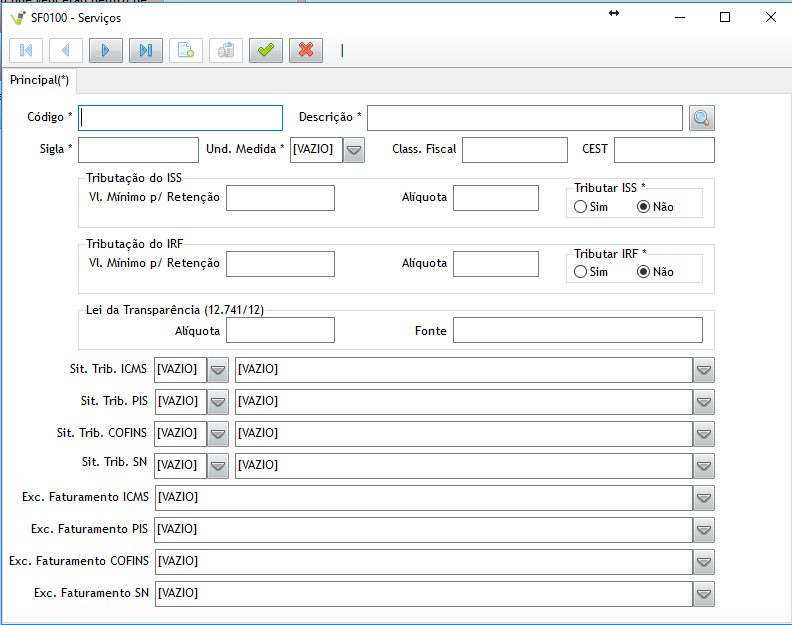Click the 'Tributação do IRF' group label
The width and height of the screenshot is (792, 625).
coord(134,244)
